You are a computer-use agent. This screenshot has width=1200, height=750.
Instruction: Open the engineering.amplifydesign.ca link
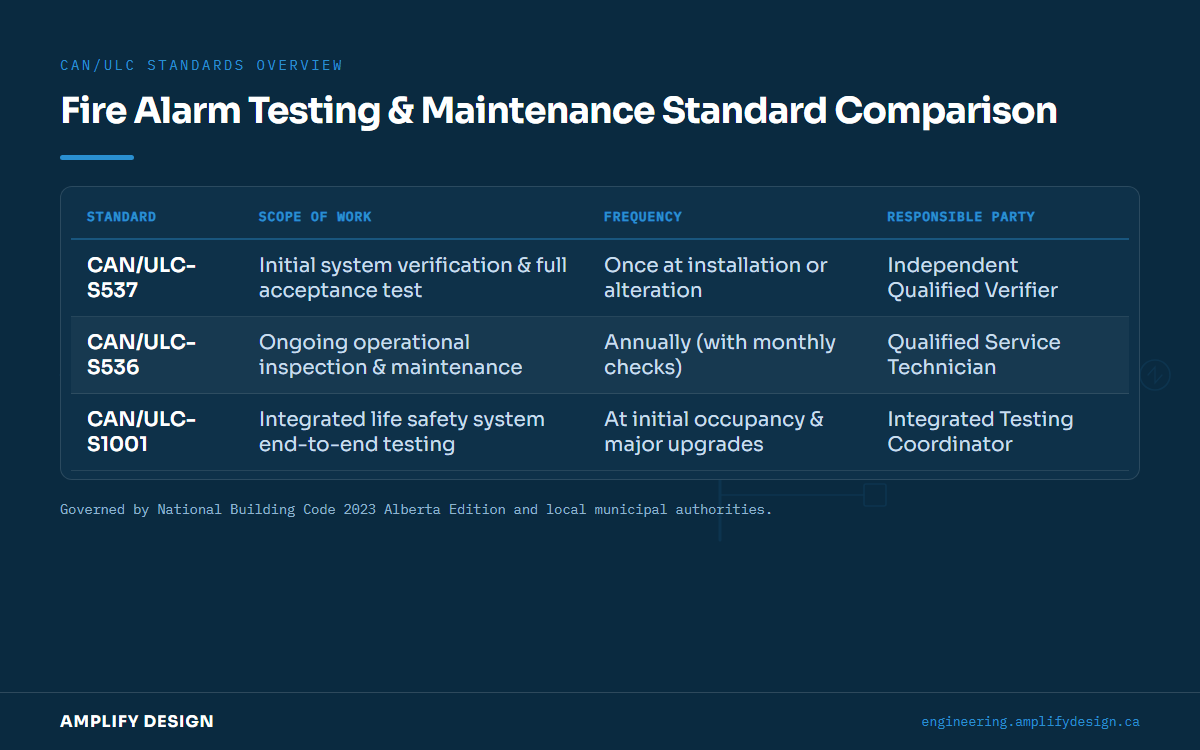pos(1030,722)
